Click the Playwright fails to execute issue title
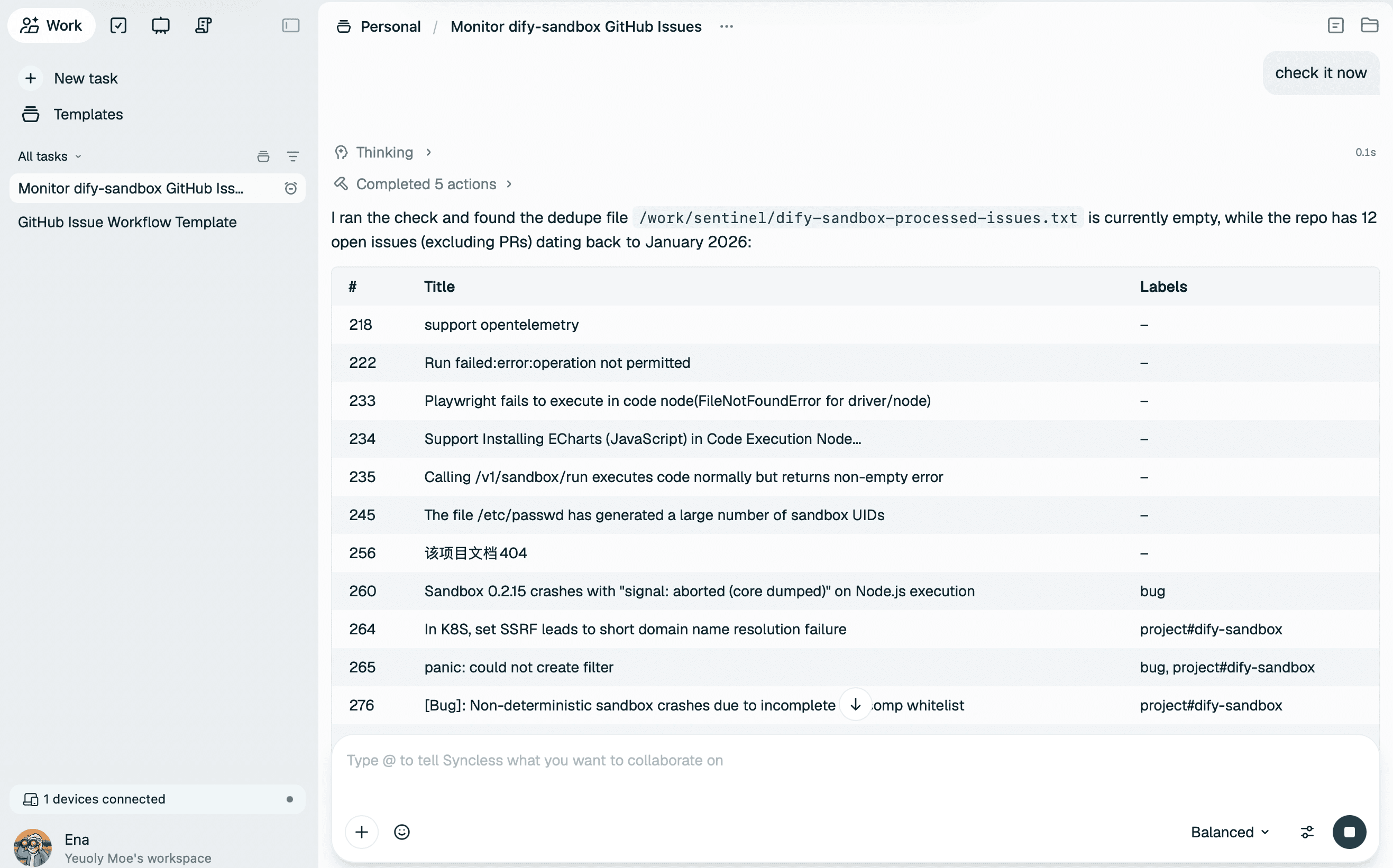The height and width of the screenshot is (868, 1393). point(677,401)
